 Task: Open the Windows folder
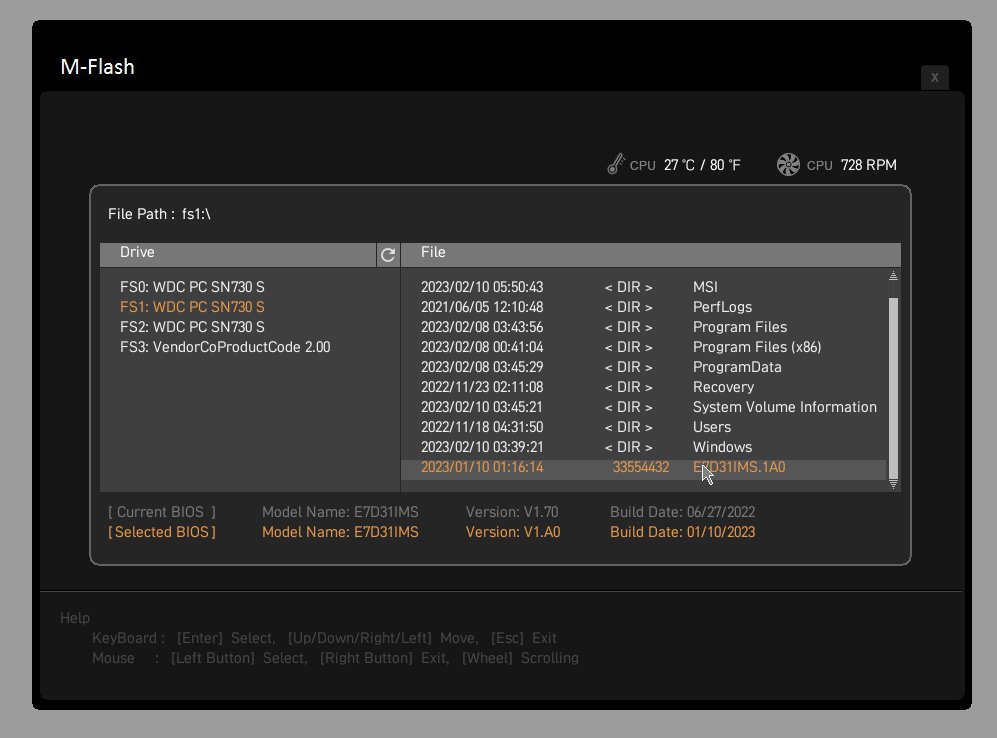point(722,447)
